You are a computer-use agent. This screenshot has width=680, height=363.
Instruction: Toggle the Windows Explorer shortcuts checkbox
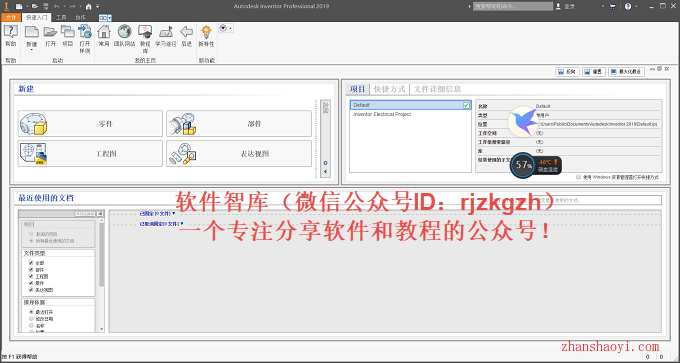(579, 177)
